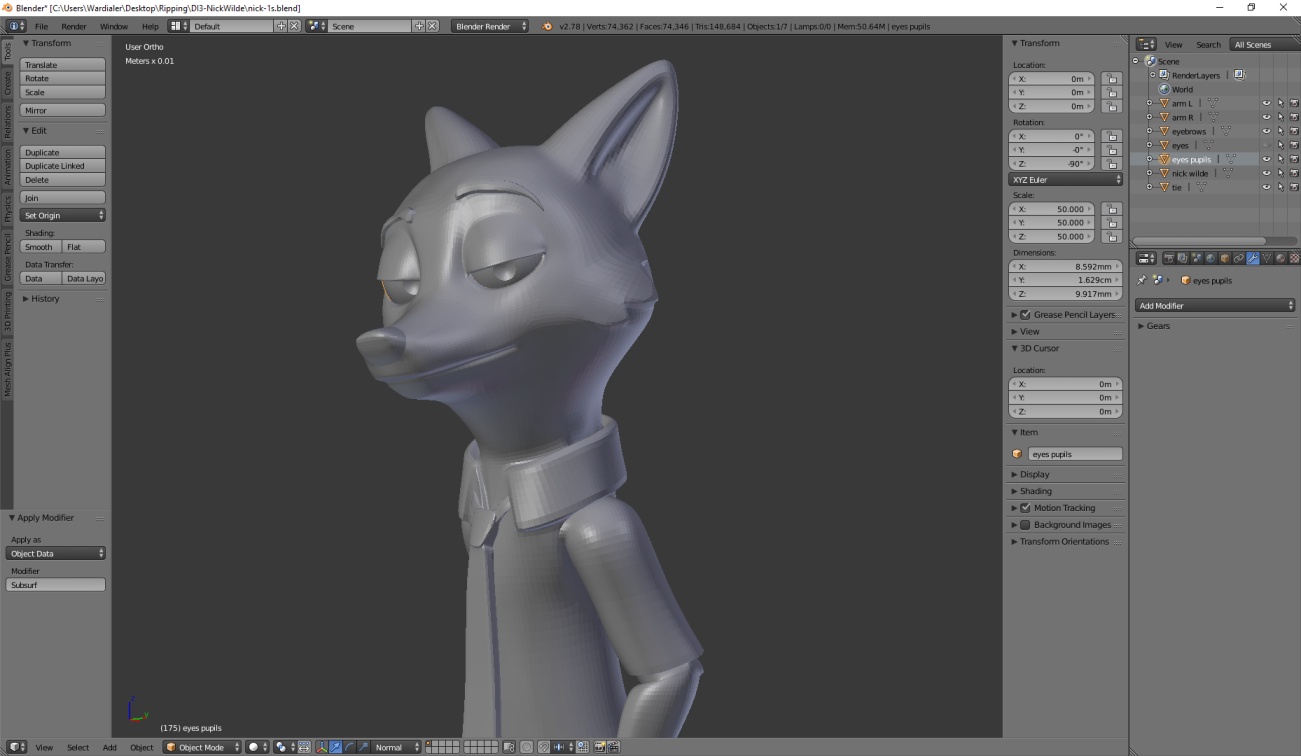Open the Modifiers wrench tab

pos(1253,258)
